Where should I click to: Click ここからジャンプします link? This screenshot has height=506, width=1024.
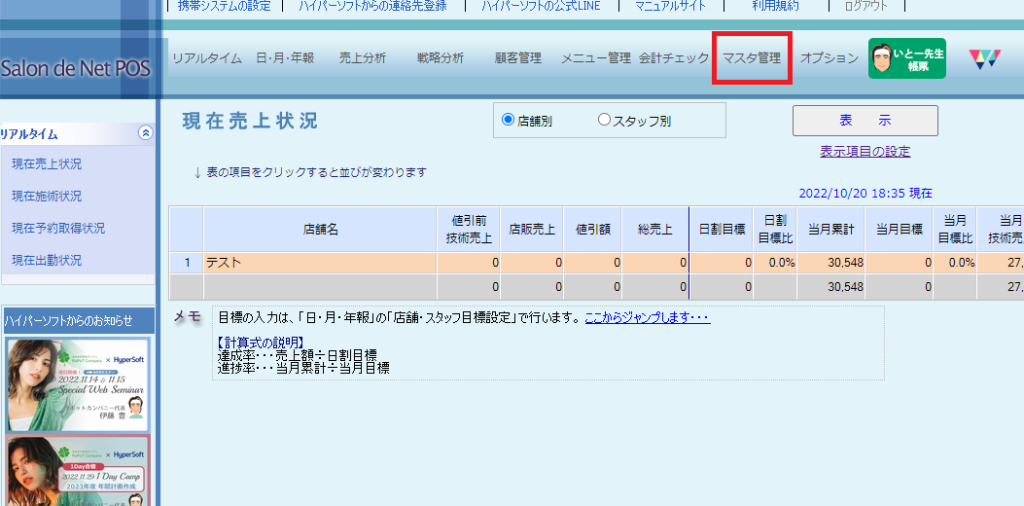[647, 318]
